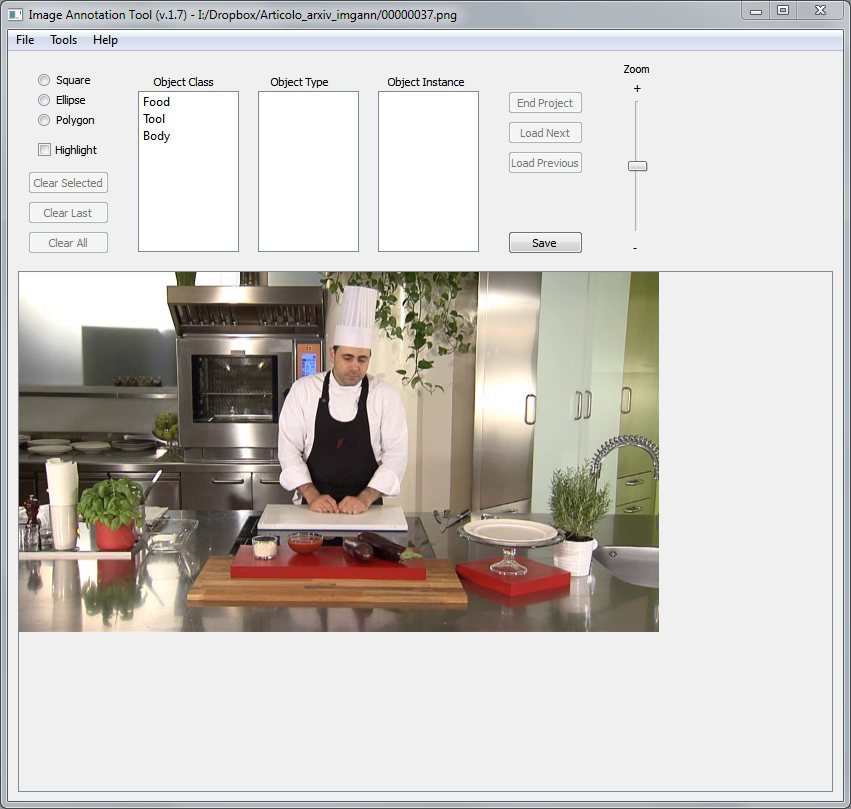Open the File menu
The image size is (851, 809).
coord(25,40)
